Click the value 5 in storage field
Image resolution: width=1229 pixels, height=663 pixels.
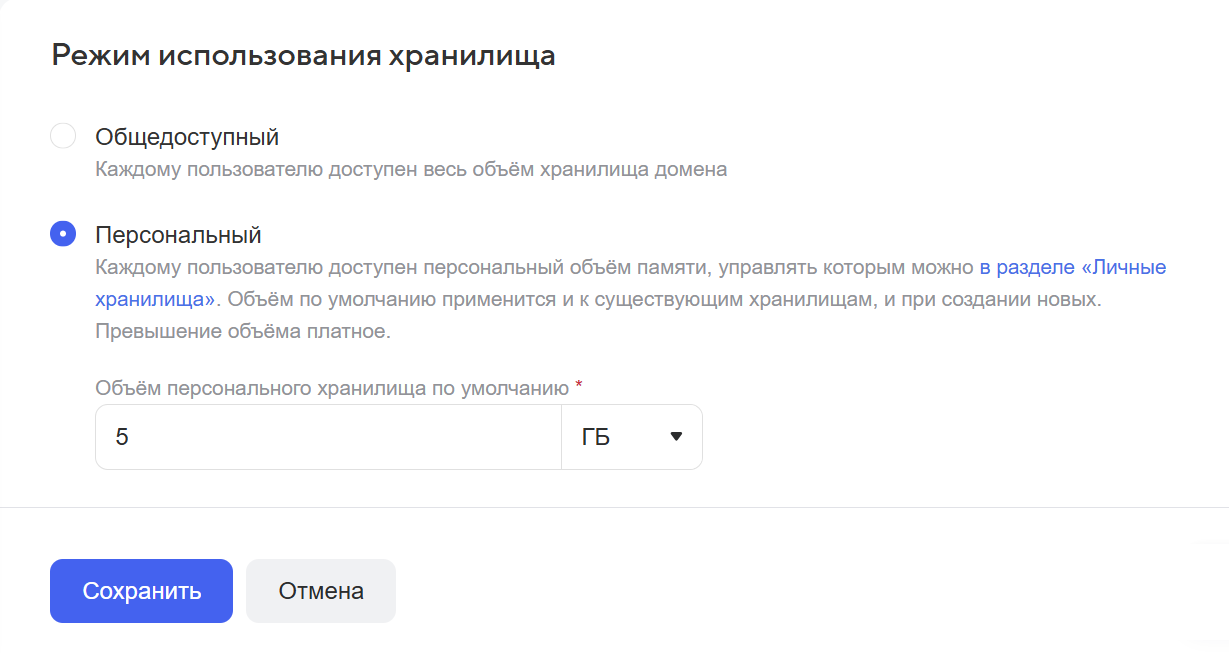click(122, 437)
